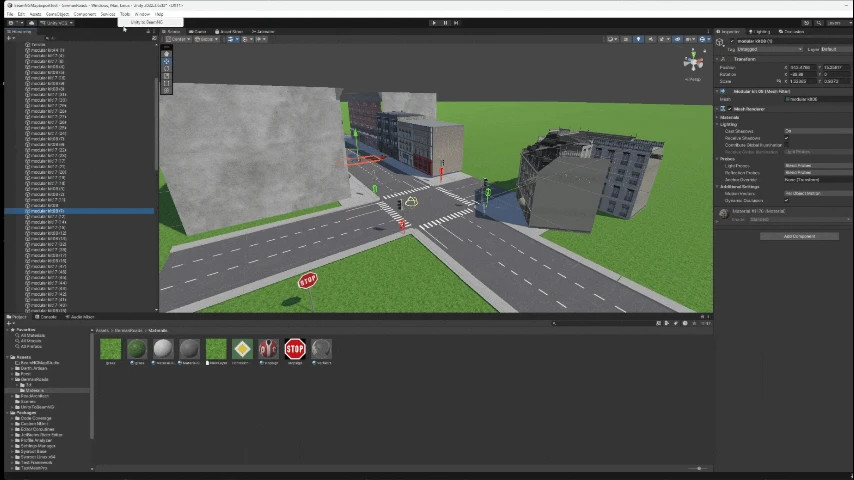Select the Rect tool in scene toolbar
The width and height of the screenshot is (854, 480).
point(167,83)
